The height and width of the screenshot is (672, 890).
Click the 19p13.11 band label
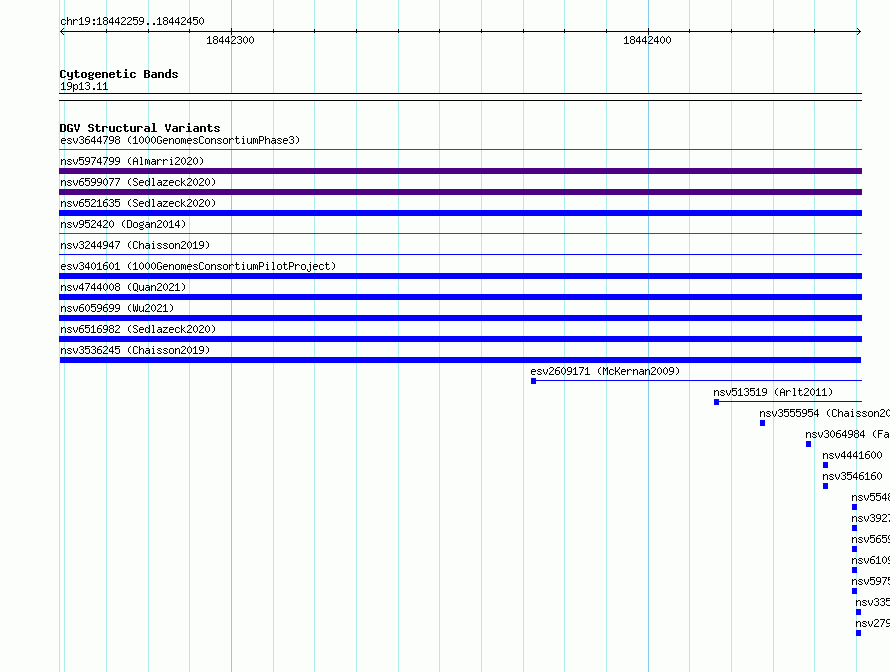click(x=84, y=86)
